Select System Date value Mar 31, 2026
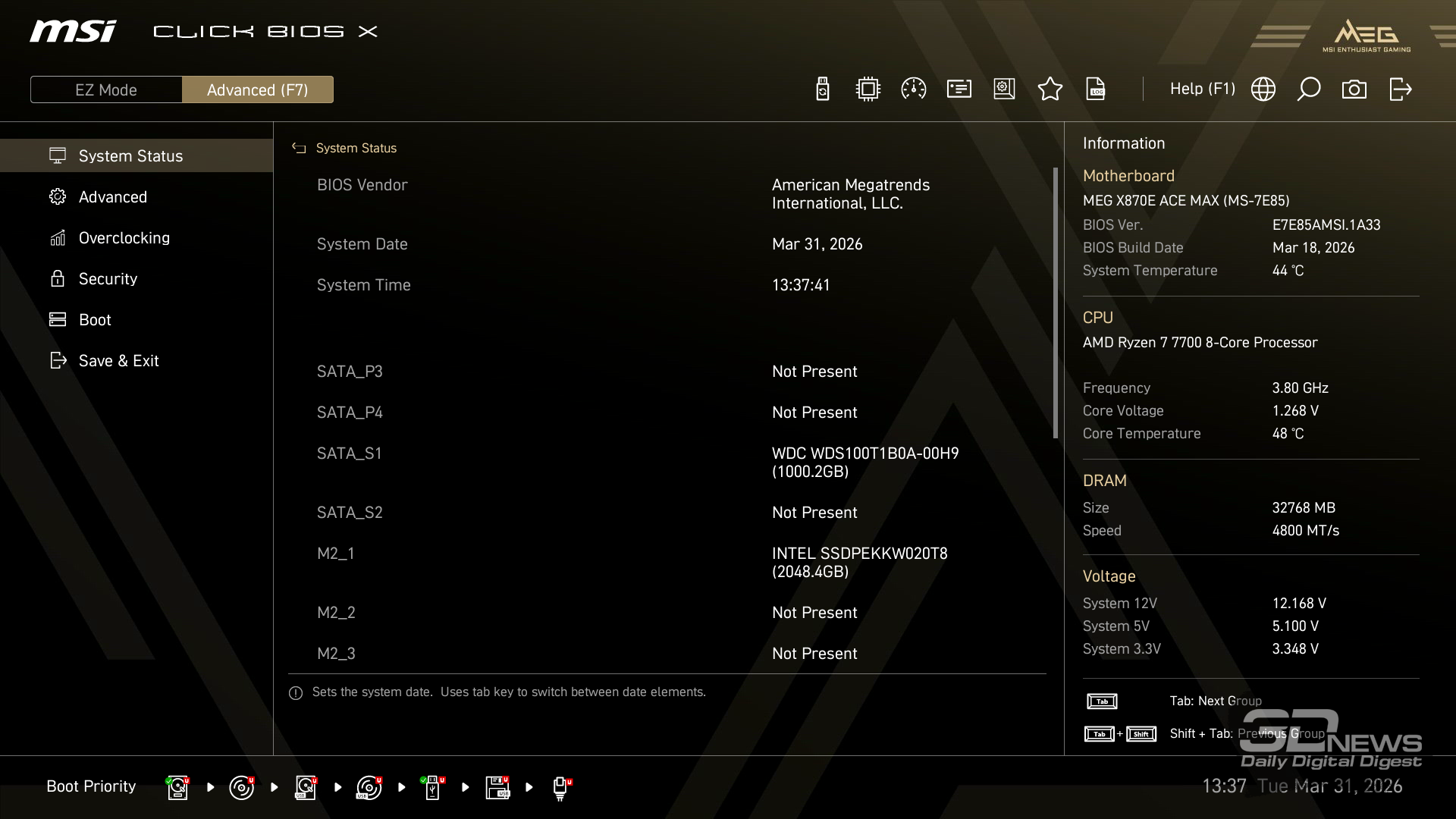Image resolution: width=1456 pixels, height=819 pixels. click(x=817, y=244)
